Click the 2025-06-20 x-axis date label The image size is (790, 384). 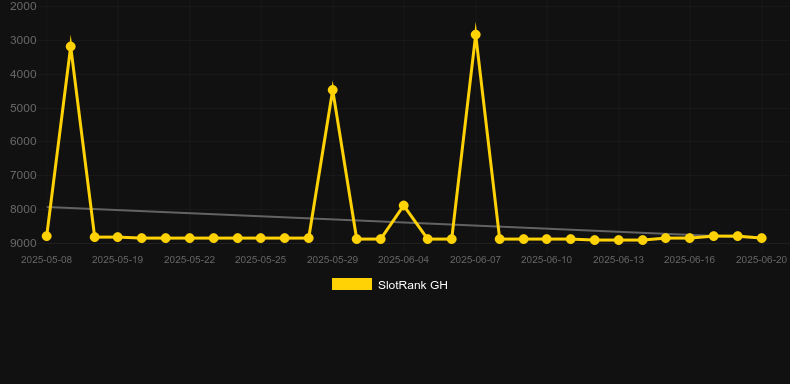(761, 260)
